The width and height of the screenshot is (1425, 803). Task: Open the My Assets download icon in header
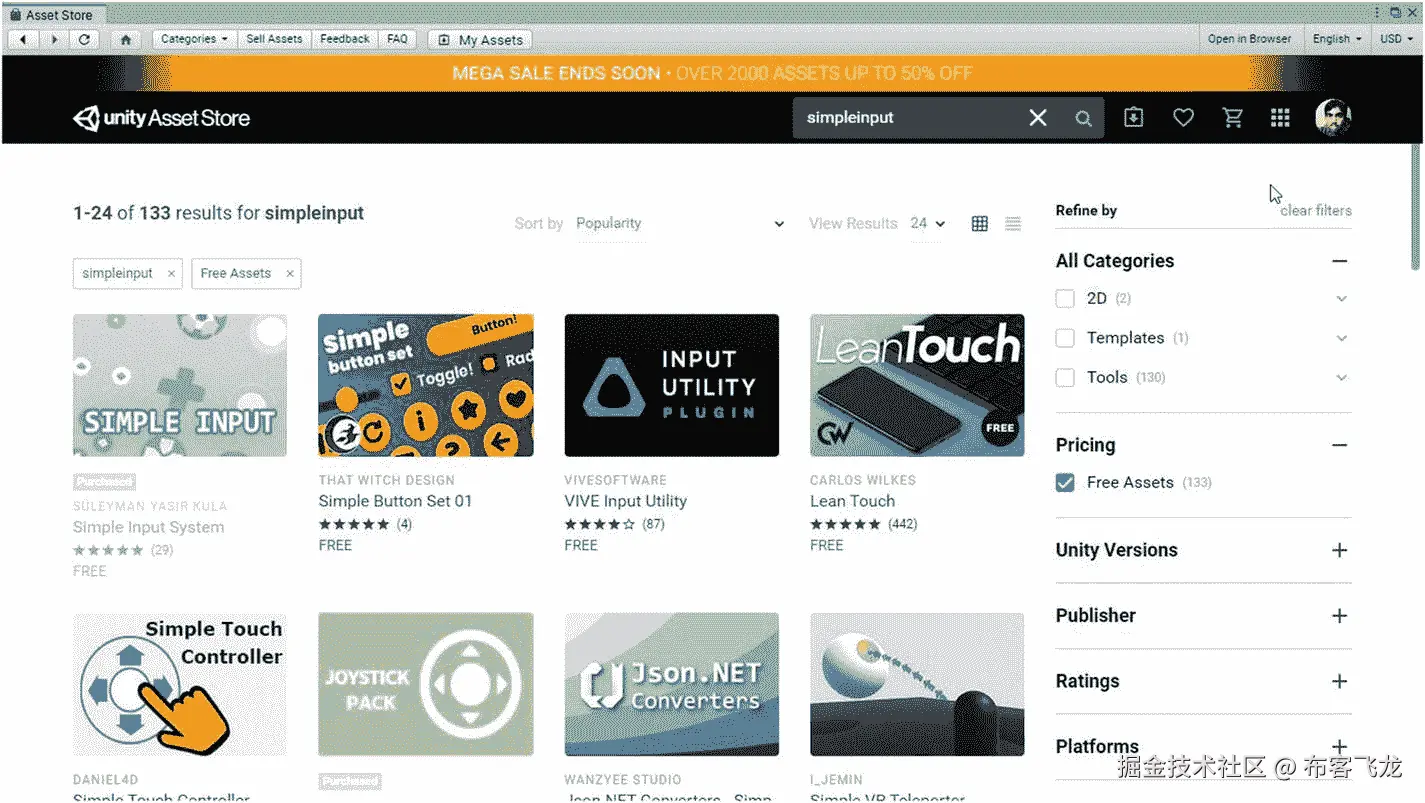coord(1133,117)
